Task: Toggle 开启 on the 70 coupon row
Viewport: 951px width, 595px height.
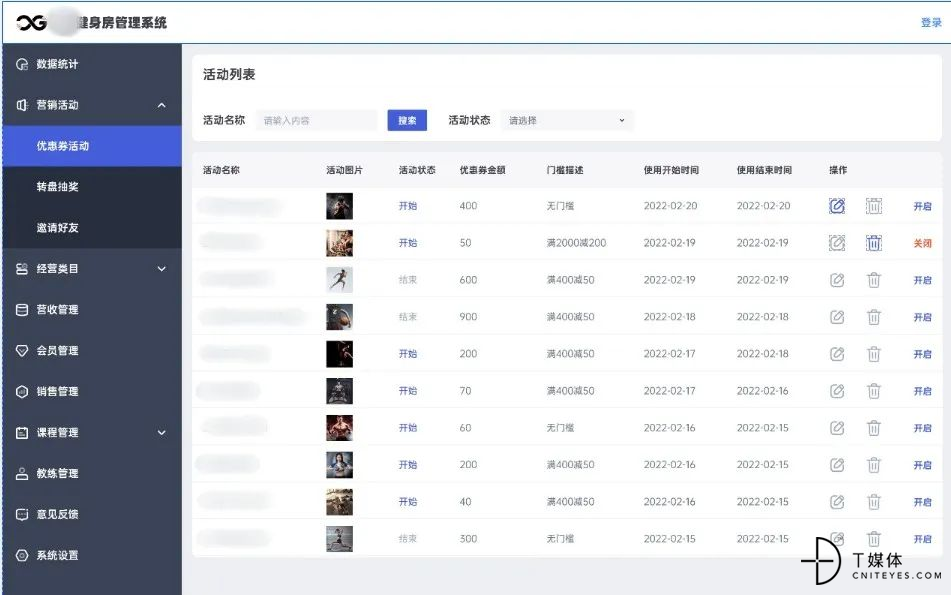Action: point(922,391)
